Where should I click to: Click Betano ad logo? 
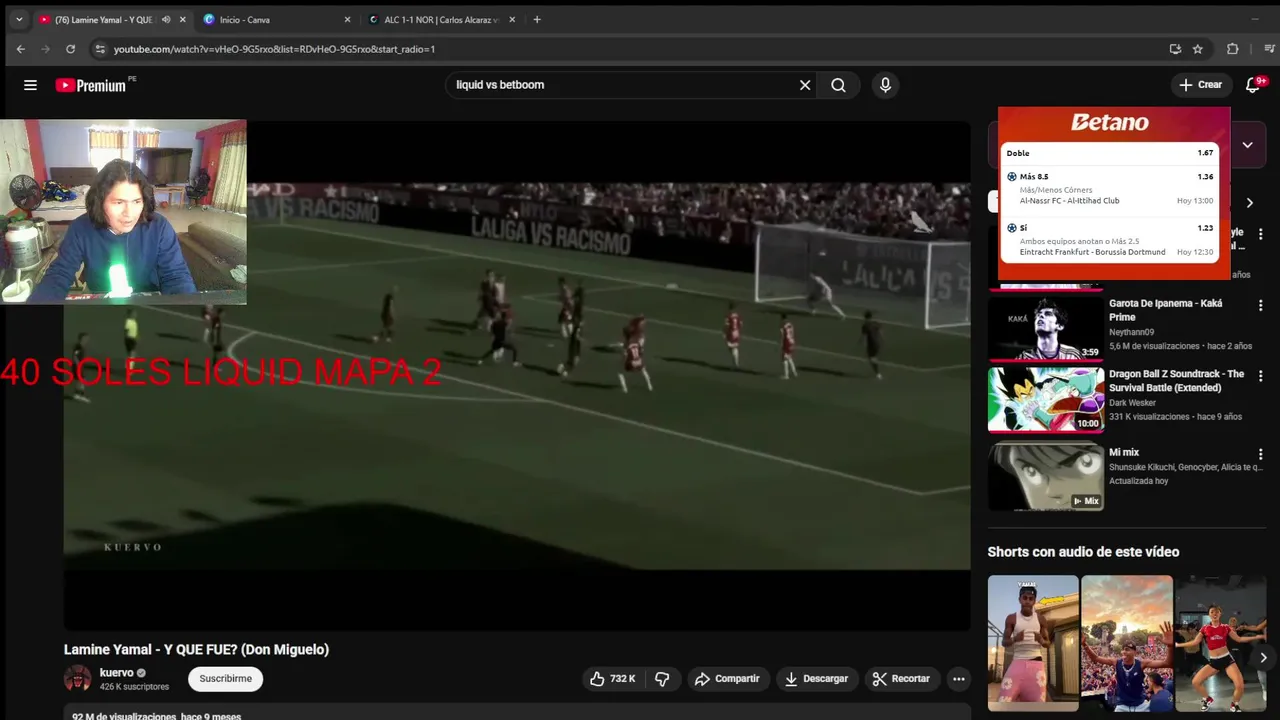click(1110, 122)
